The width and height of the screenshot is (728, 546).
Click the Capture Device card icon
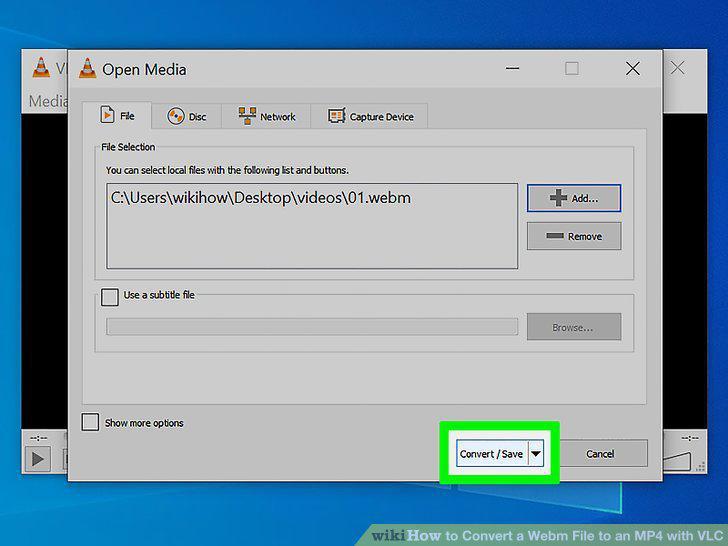coord(337,116)
